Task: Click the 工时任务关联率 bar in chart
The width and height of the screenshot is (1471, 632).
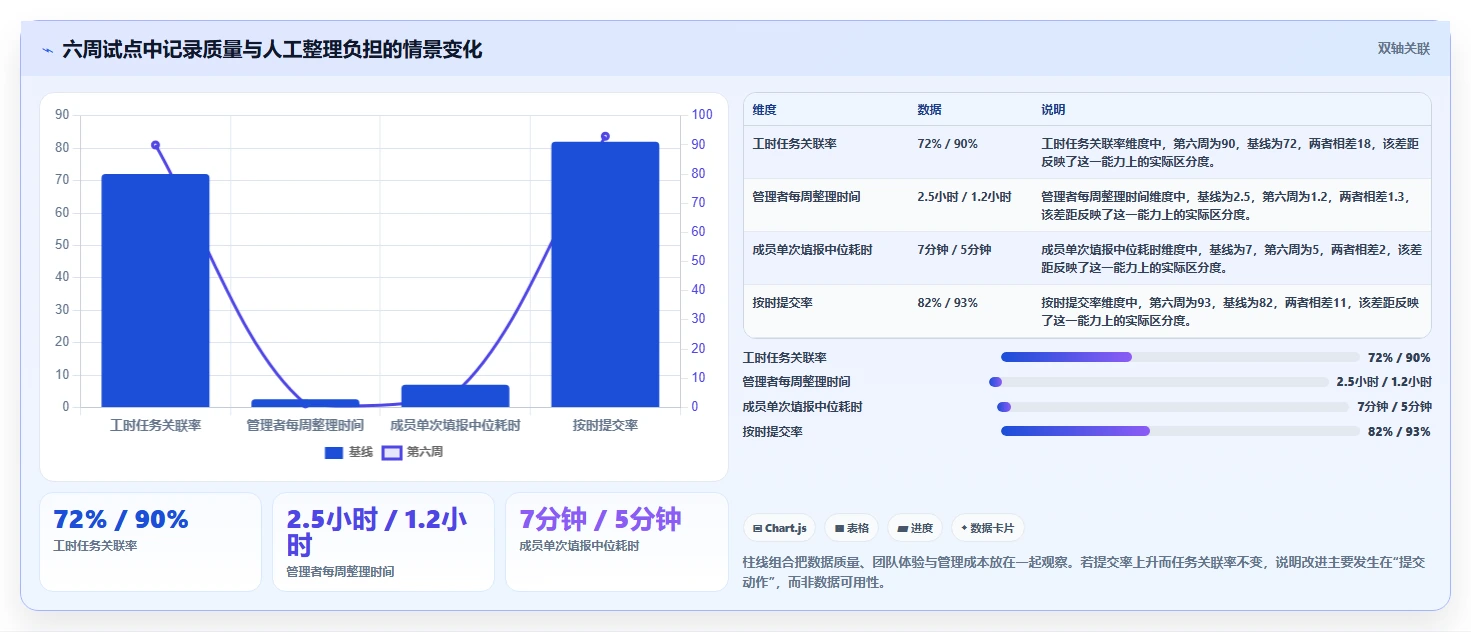Action: point(155,291)
